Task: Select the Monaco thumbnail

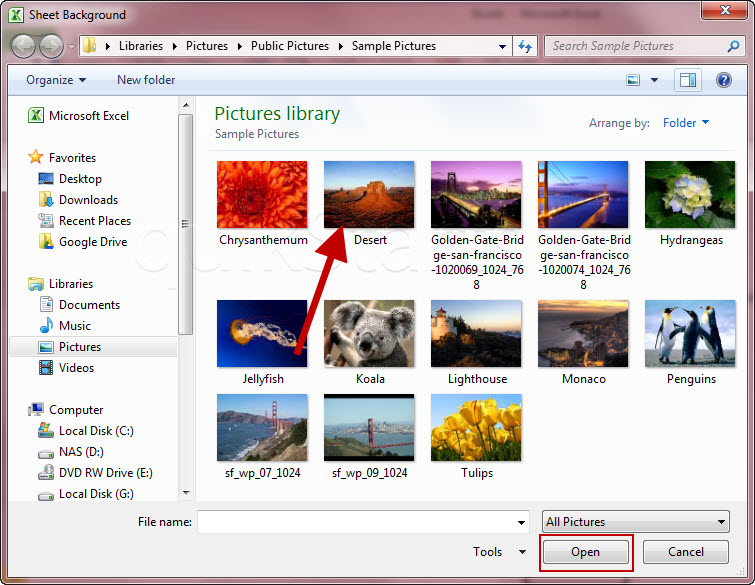Action: [x=583, y=333]
